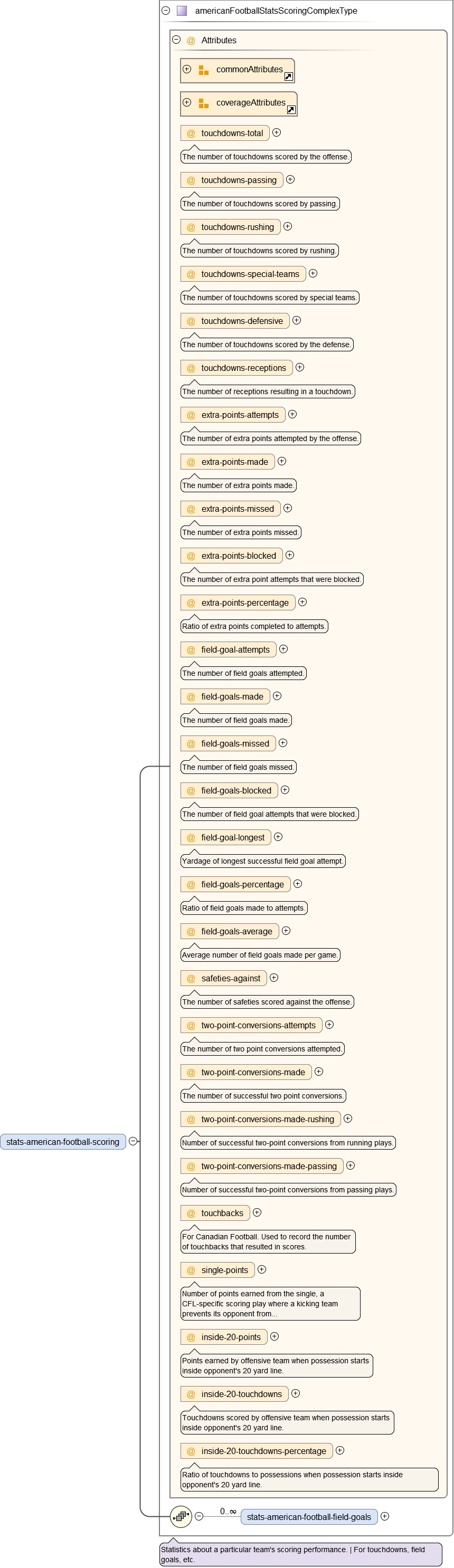Viewport: 454px width, 1568px height.
Task: Click the commonAttributes group icon
Action: tap(204, 71)
